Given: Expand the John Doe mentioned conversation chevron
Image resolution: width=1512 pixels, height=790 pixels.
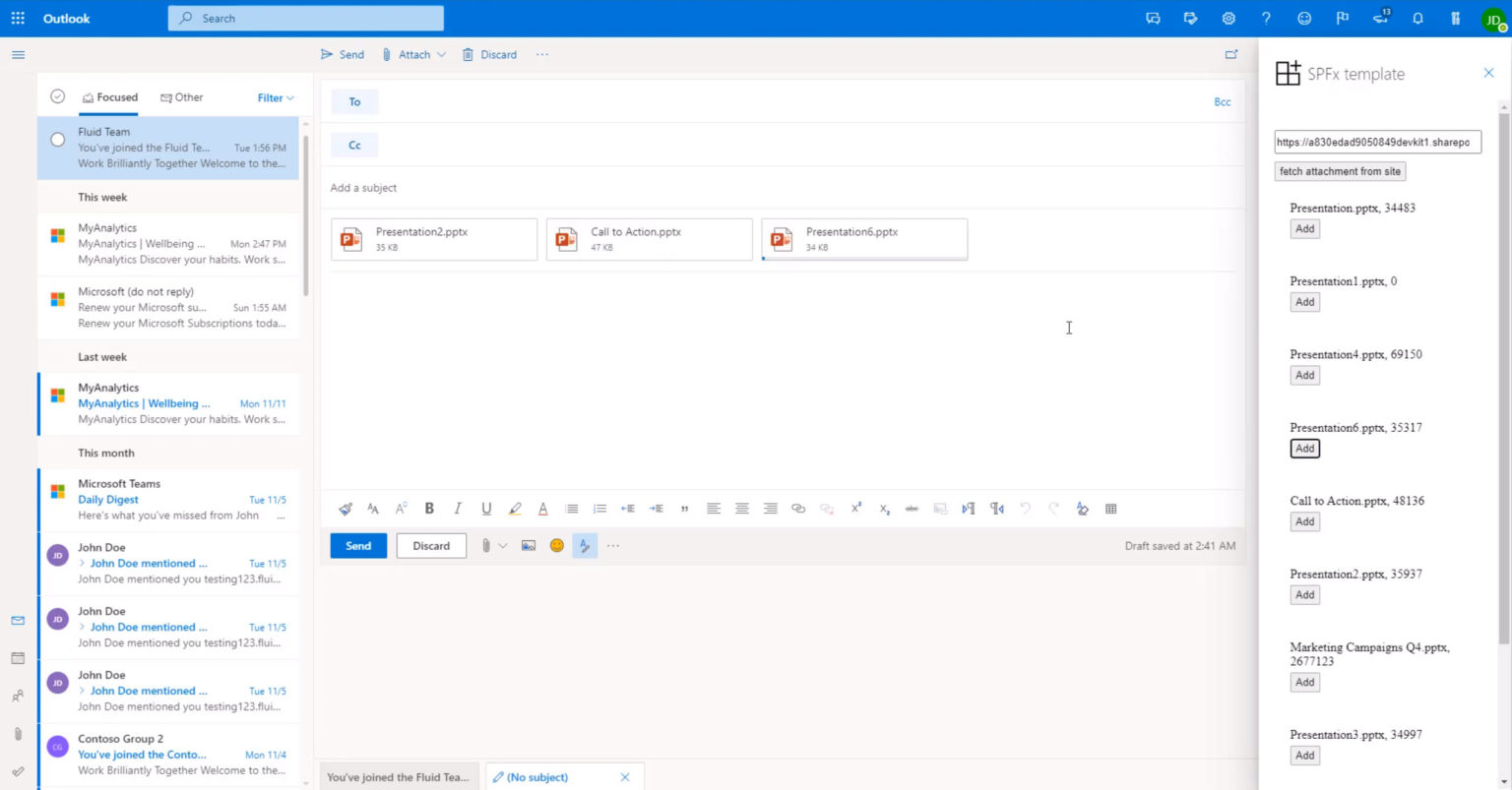Looking at the screenshot, I should tap(83, 564).
